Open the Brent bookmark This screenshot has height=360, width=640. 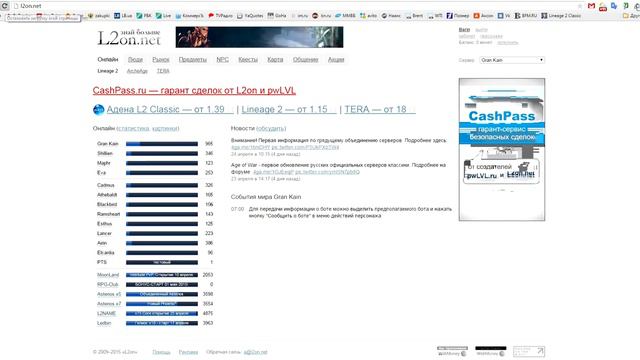[x=414, y=16]
